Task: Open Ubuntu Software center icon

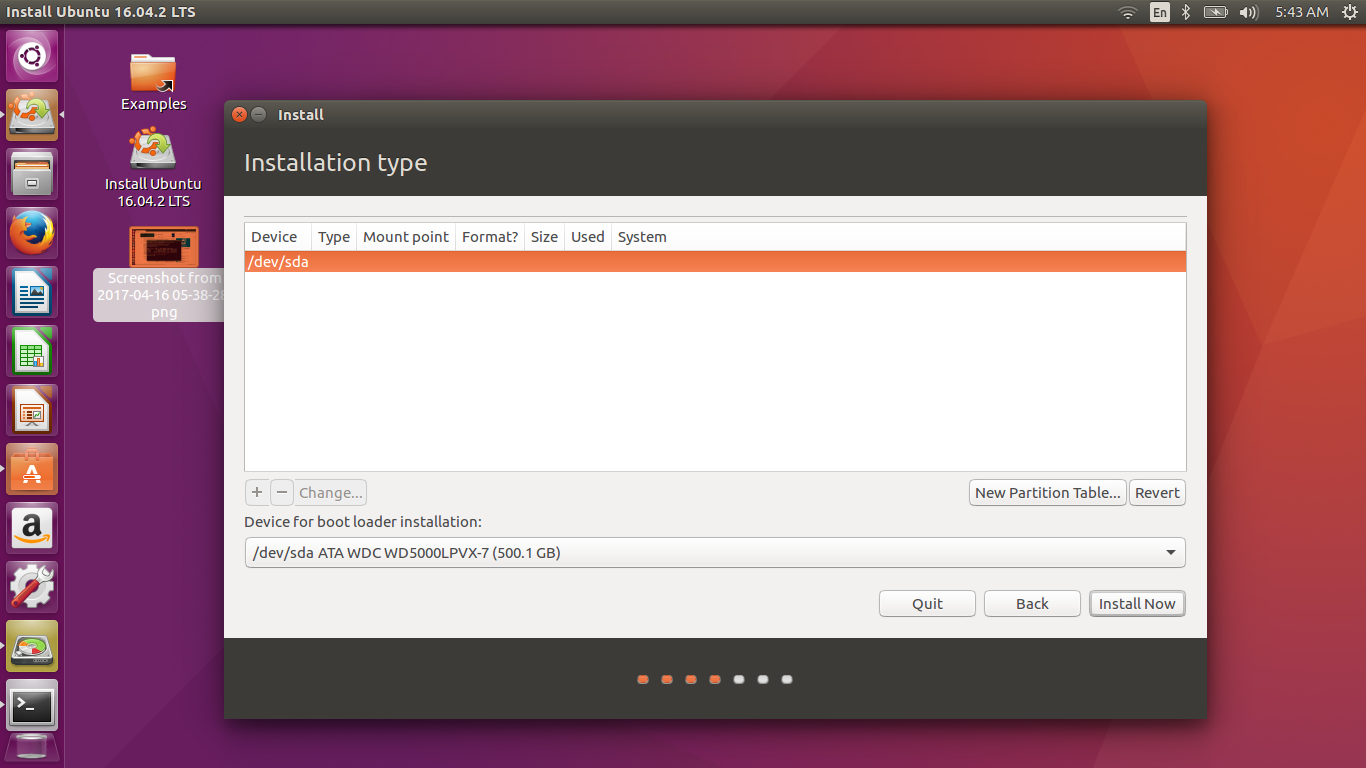Action: 32,469
